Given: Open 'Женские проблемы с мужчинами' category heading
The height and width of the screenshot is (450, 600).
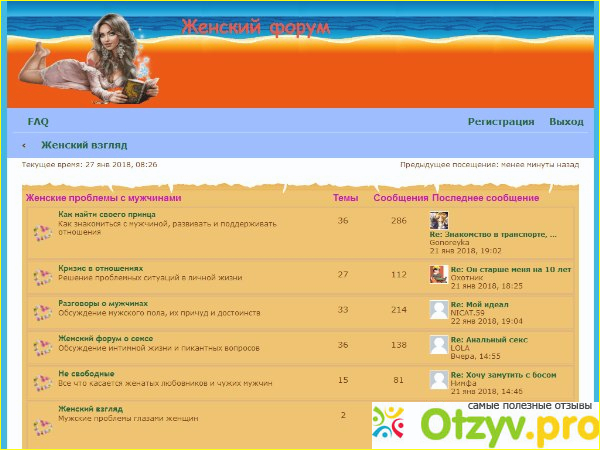Looking at the screenshot, I should [103, 198].
